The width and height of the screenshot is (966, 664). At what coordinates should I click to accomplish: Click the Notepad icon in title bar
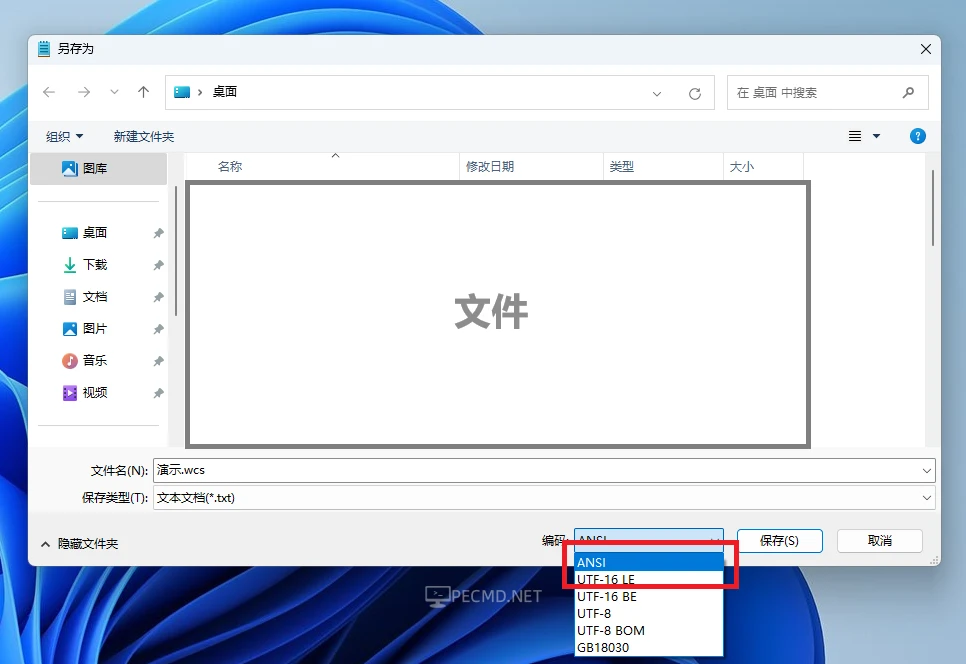click(44, 49)
